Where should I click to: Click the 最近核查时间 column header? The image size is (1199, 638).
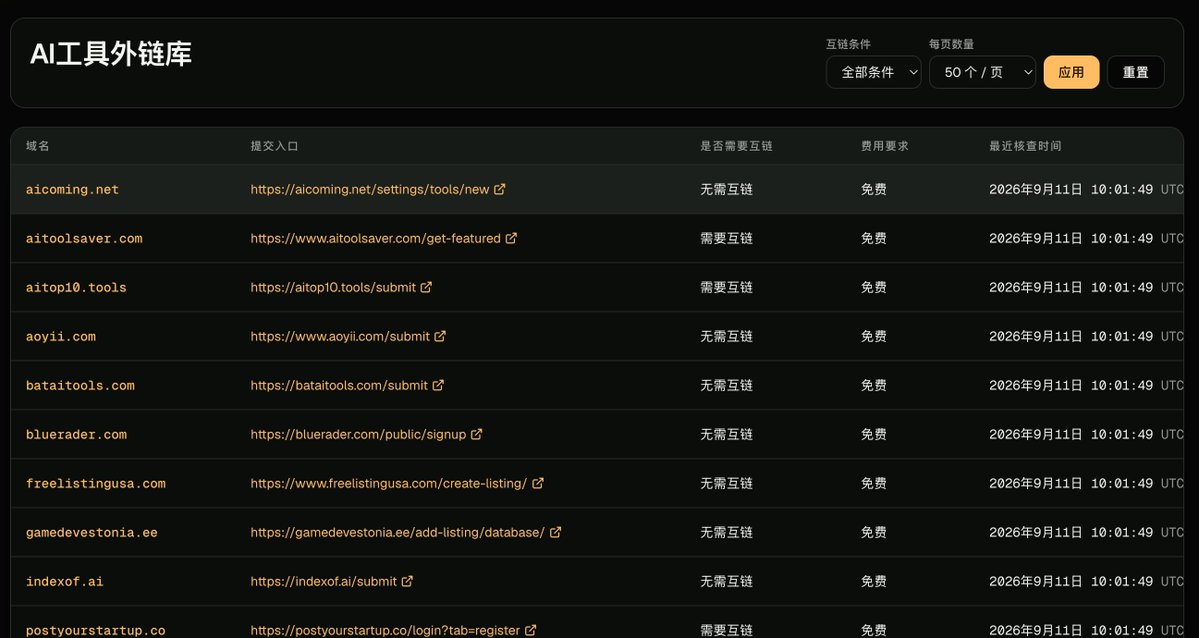[1025, 145]
